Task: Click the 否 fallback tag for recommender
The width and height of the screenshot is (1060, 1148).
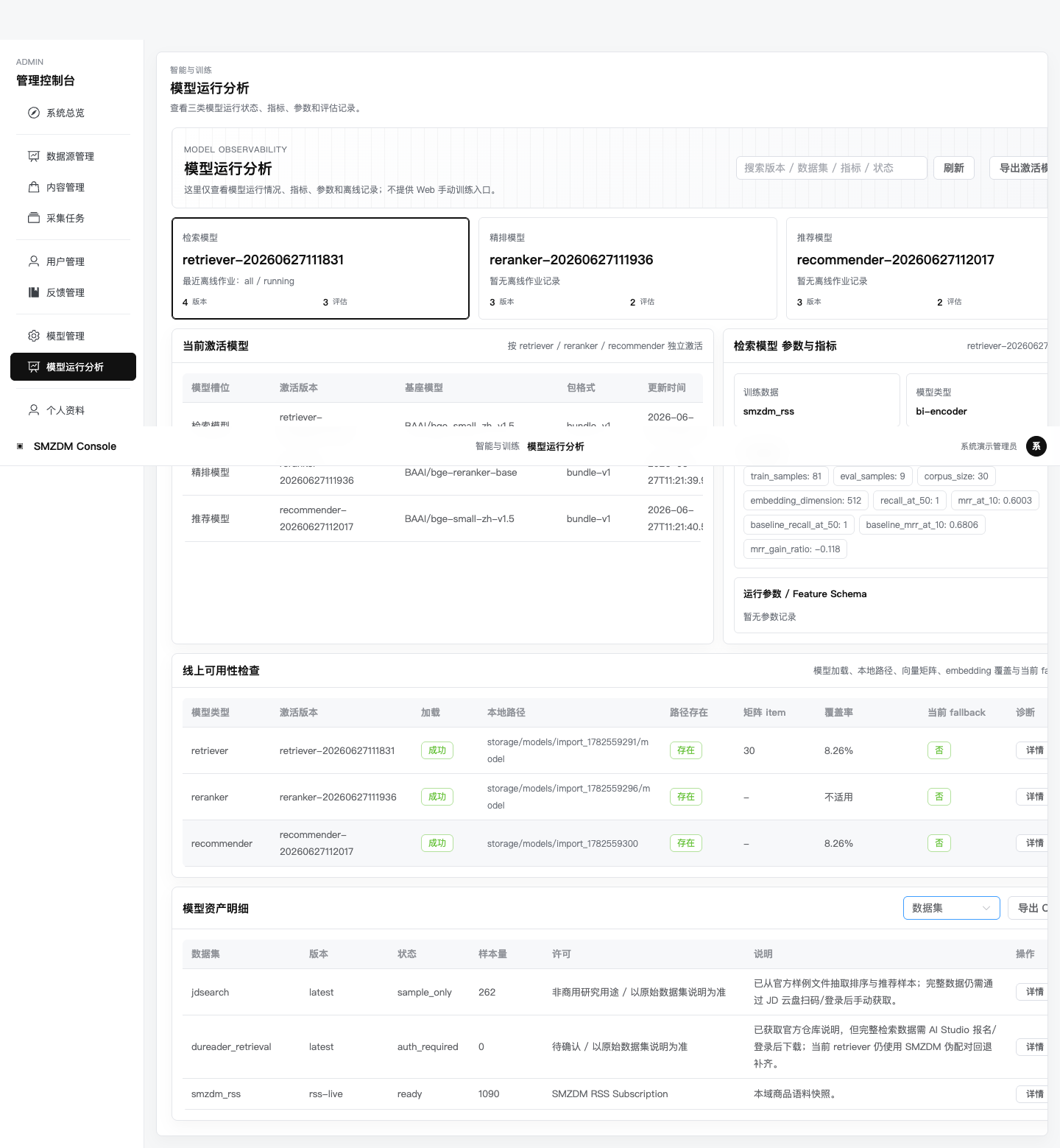Action: (939, 843)
